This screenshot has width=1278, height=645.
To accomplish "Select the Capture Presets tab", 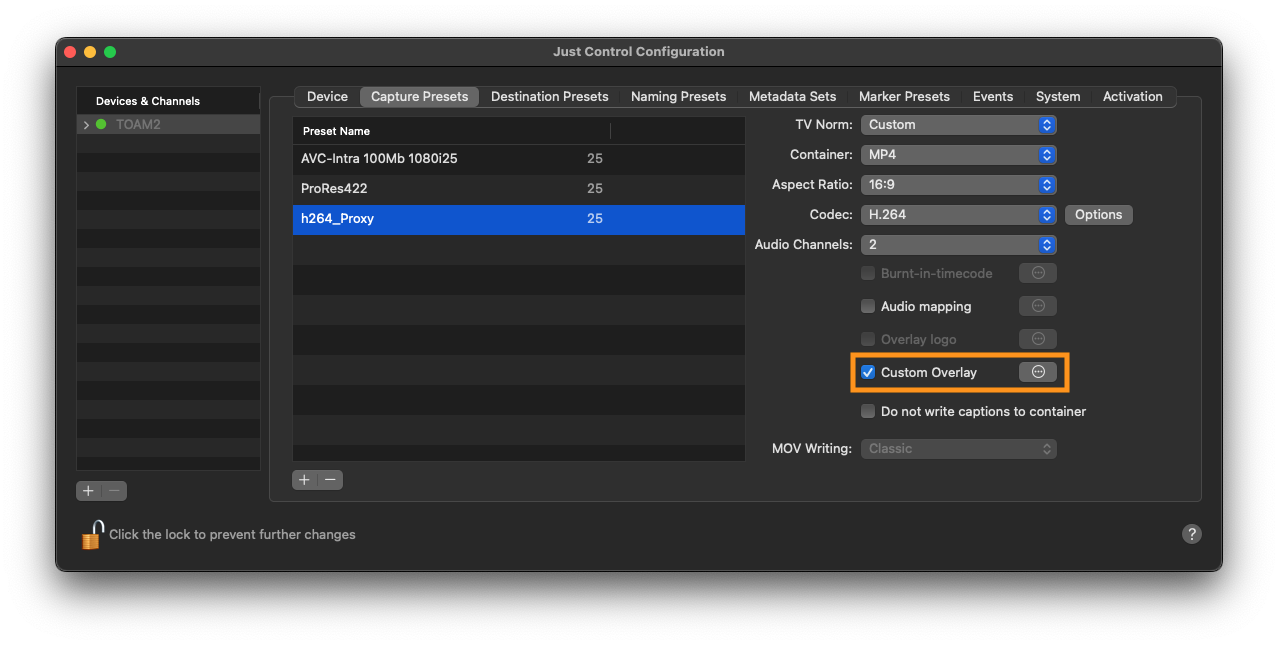I will [419, 97].
